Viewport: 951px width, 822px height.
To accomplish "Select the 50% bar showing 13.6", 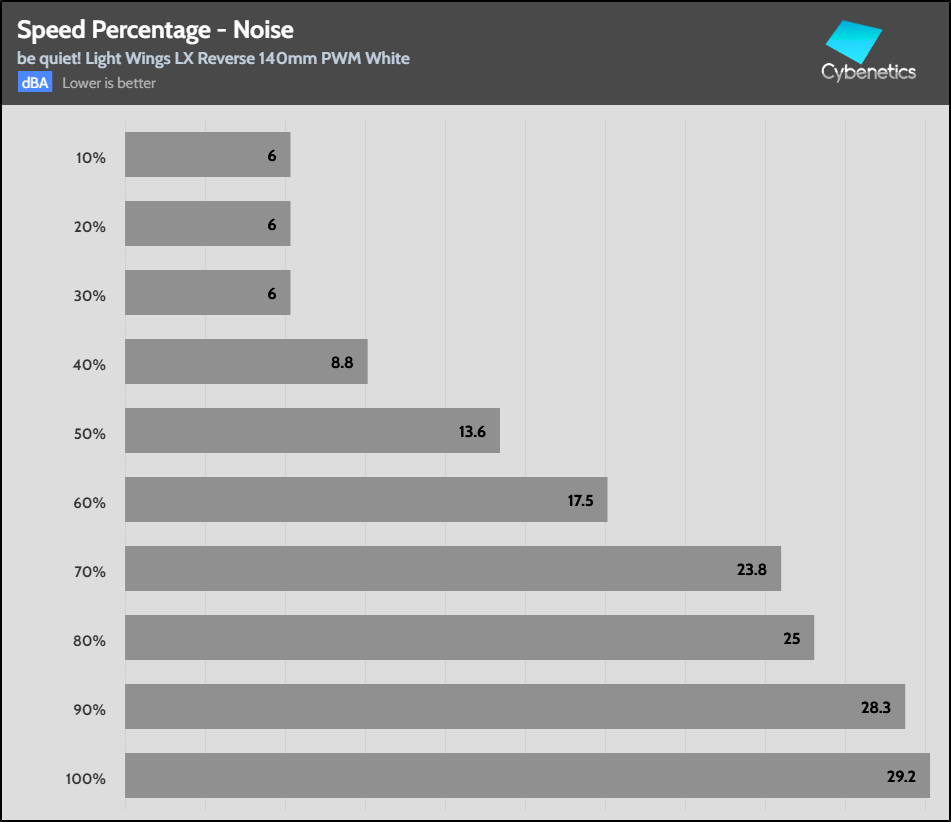I will [312, 431].
